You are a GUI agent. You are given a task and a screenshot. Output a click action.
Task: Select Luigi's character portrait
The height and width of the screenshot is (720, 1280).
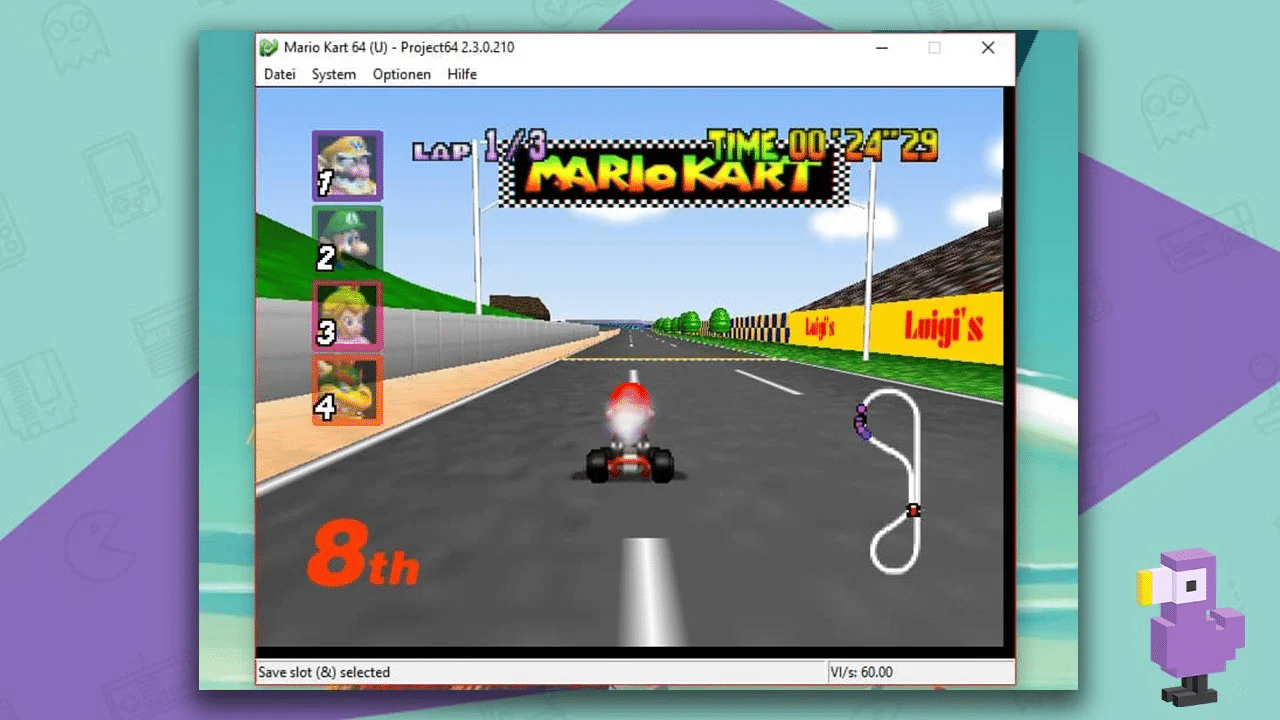coord(347,240)
